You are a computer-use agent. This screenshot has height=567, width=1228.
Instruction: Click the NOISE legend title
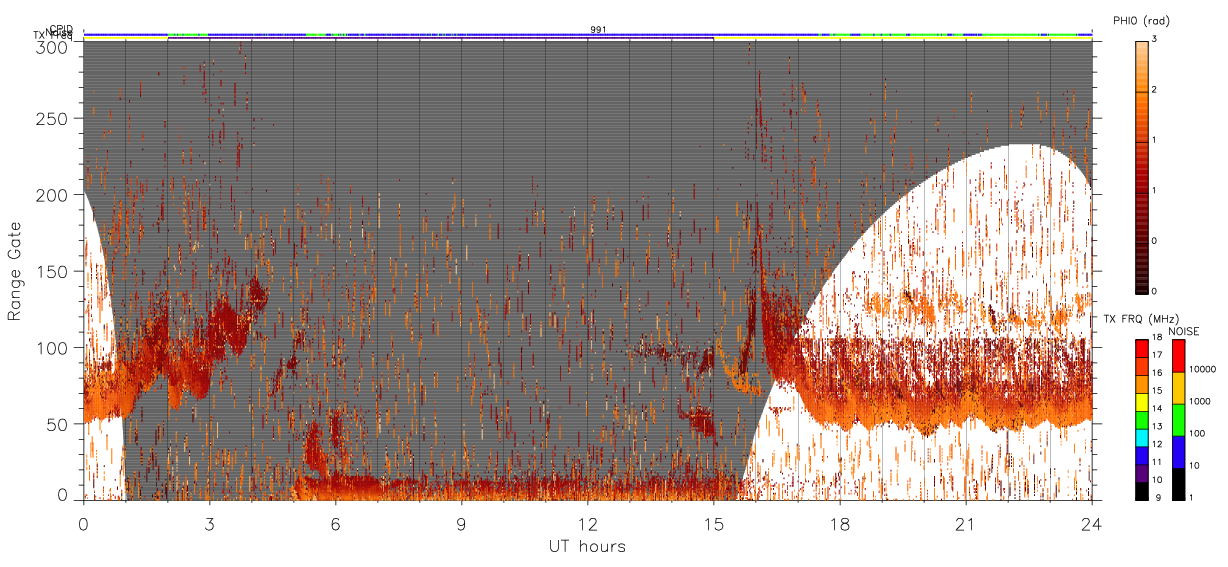1184,331
